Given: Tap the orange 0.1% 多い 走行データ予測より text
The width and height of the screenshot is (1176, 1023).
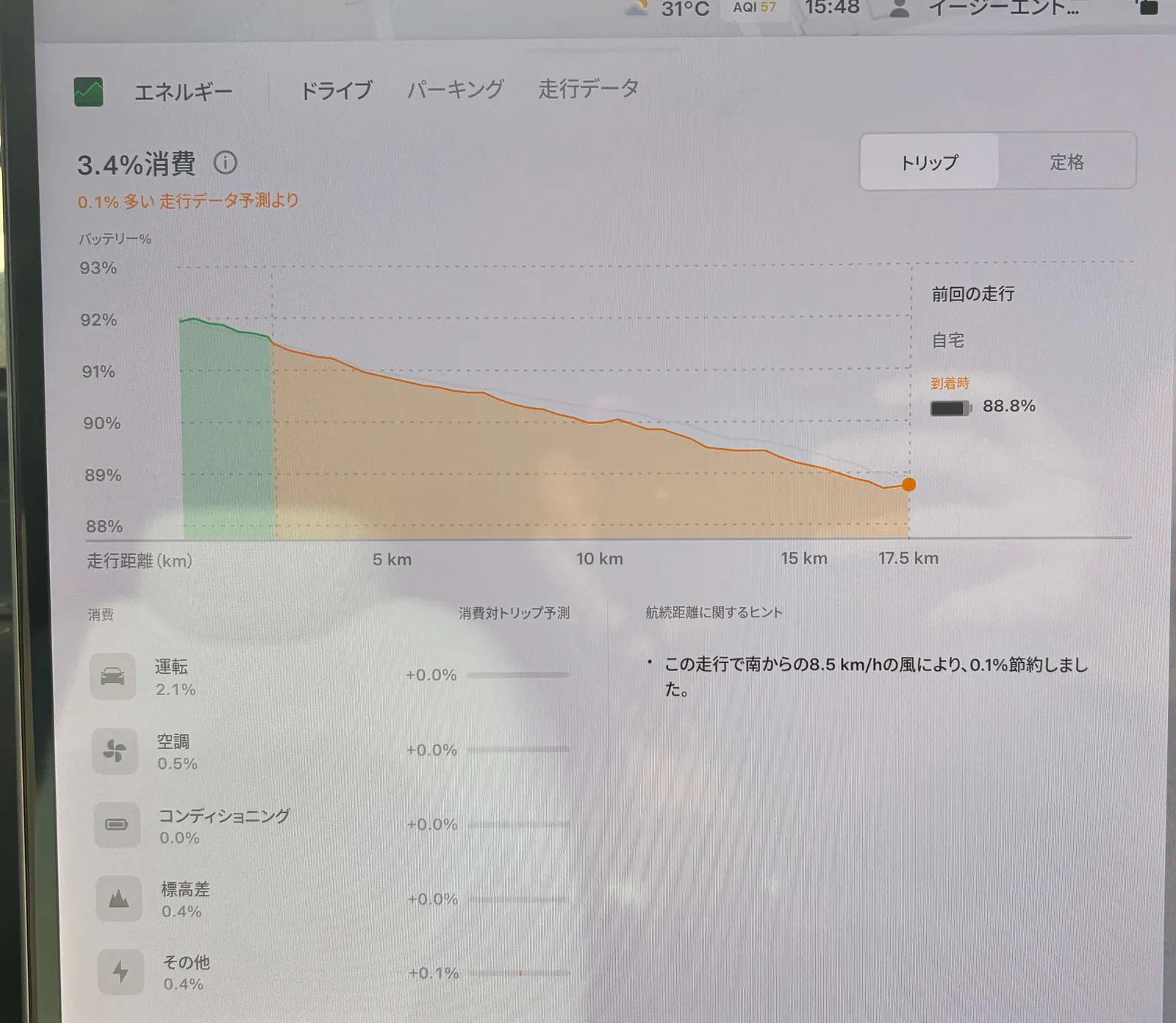Looking at the screenshot, I should (188, 201).
